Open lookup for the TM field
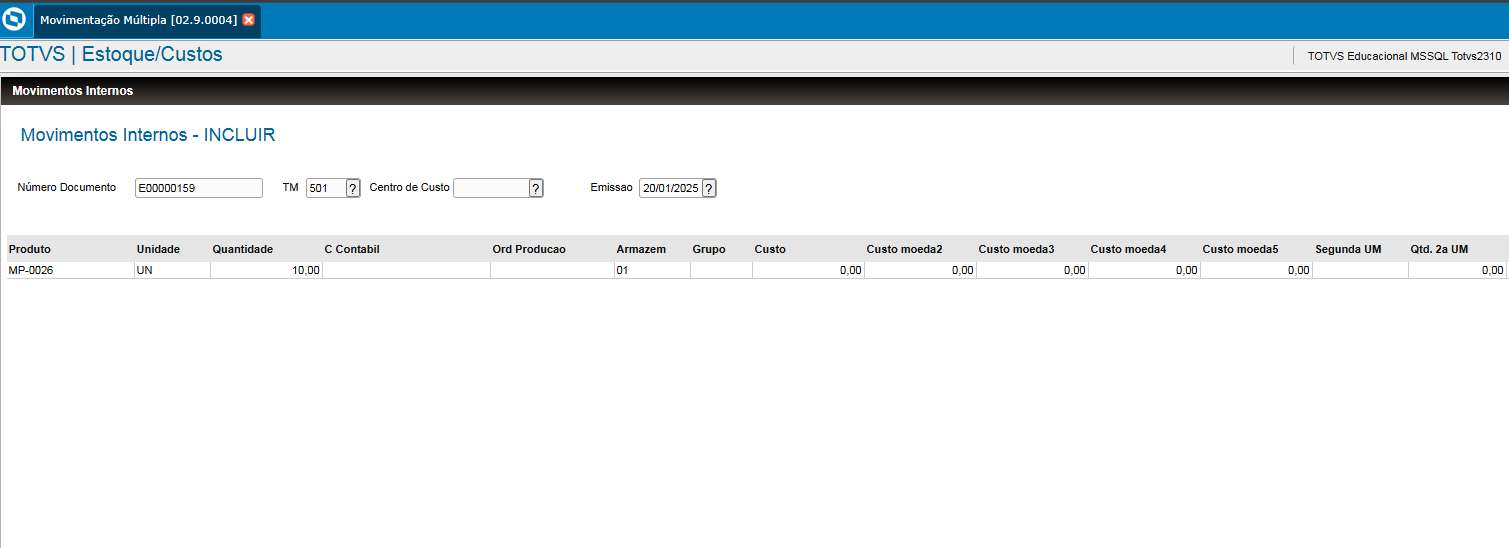 tap(353, 188)
